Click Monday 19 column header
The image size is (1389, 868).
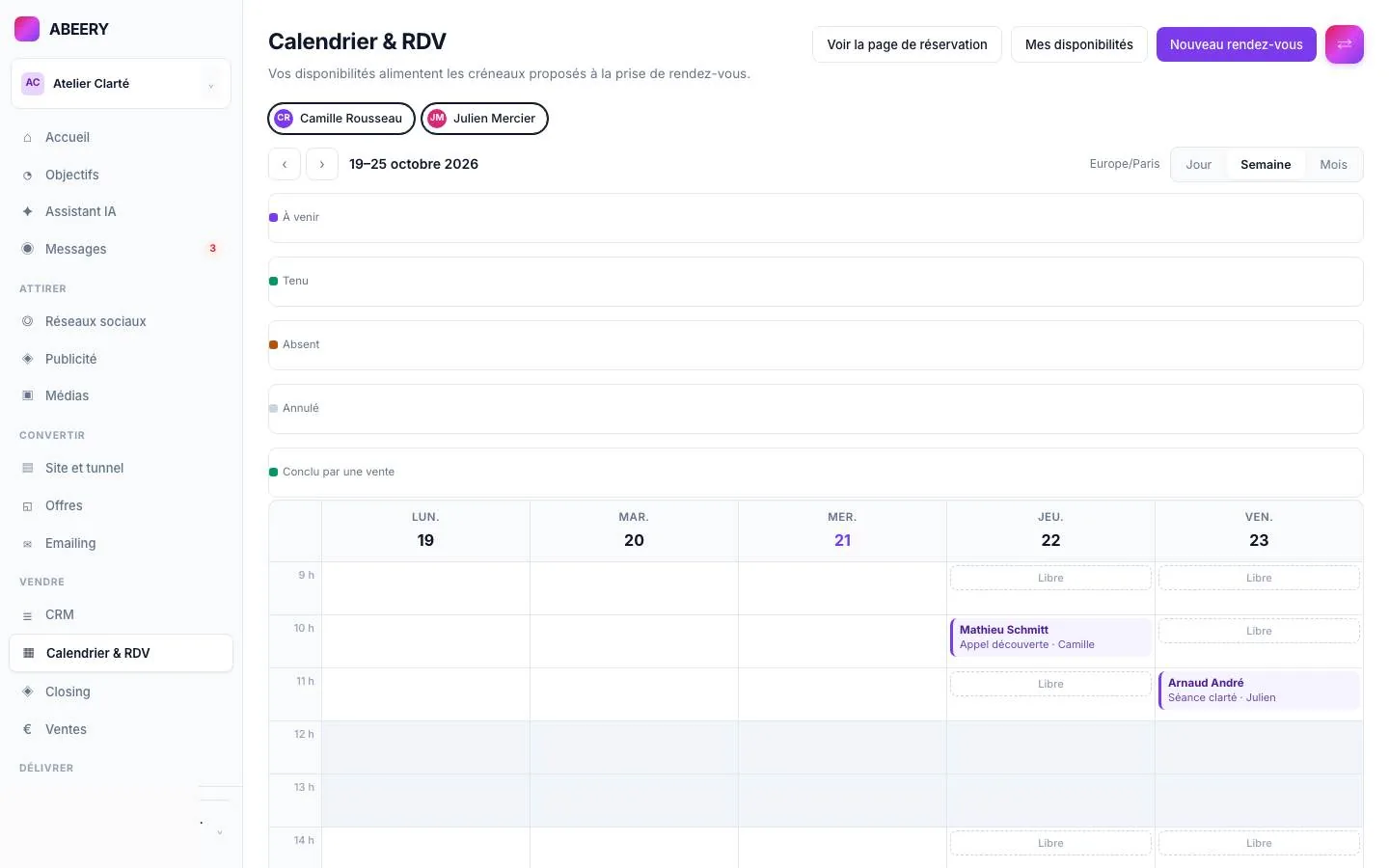425,530
